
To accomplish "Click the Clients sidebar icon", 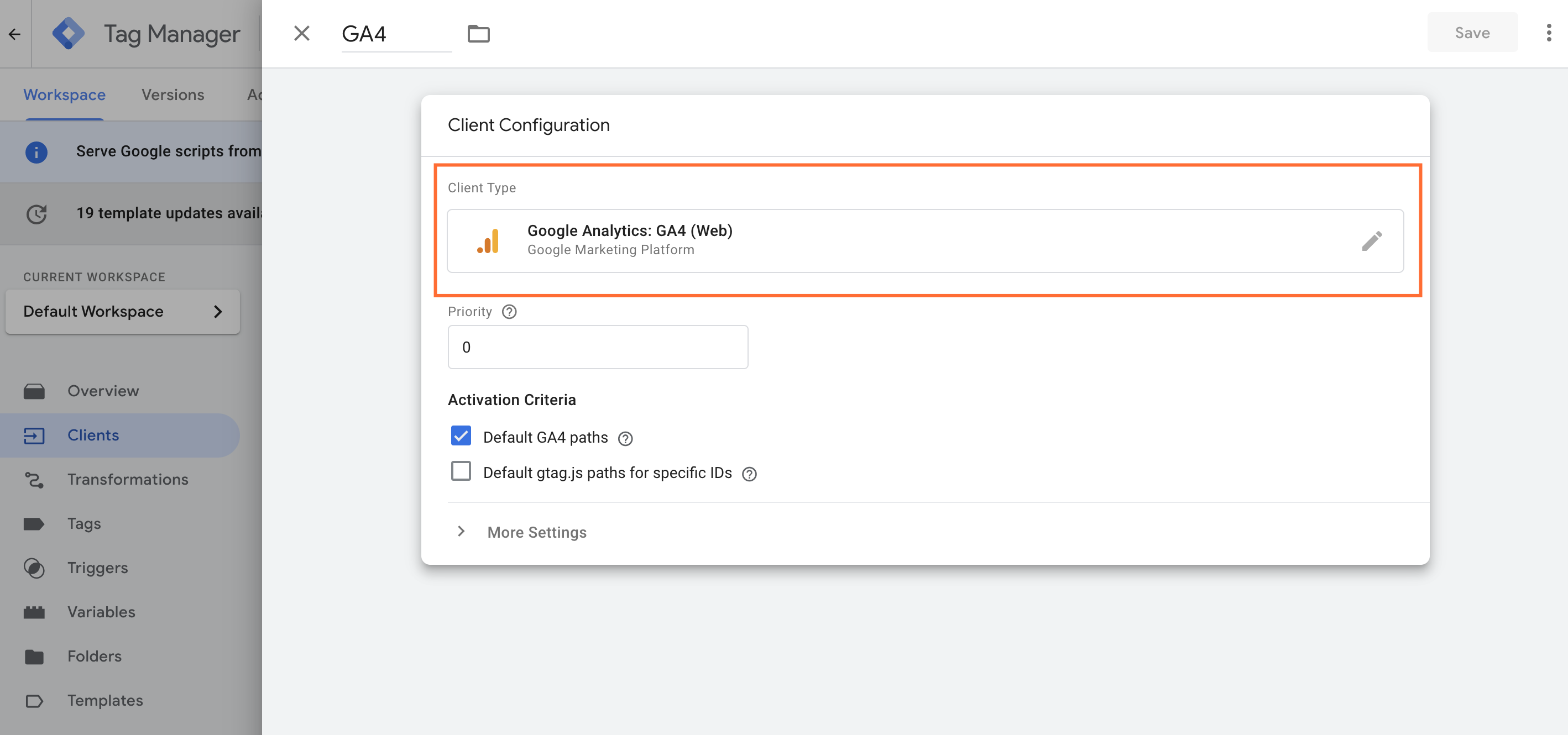I will click(34, 435).
